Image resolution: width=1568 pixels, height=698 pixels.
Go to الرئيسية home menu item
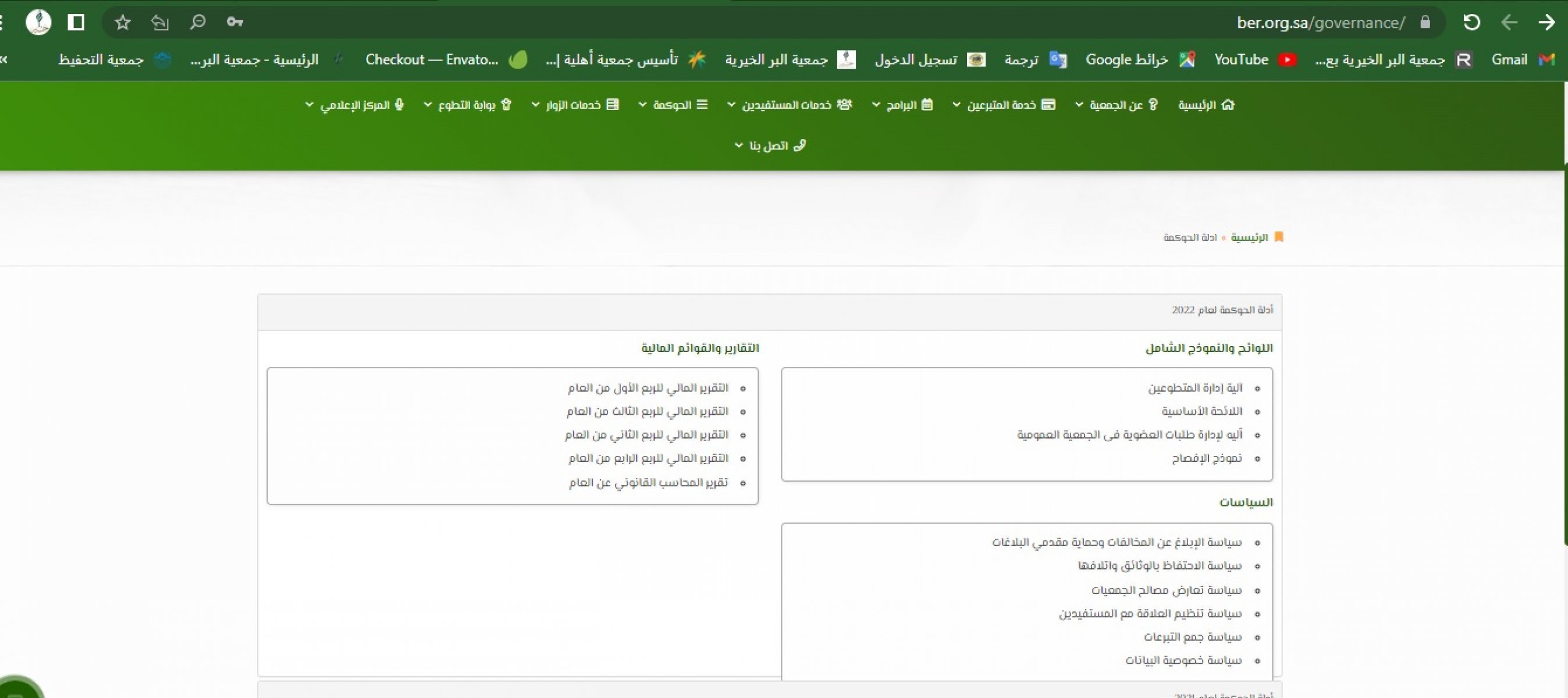(x=1206, y=105)
